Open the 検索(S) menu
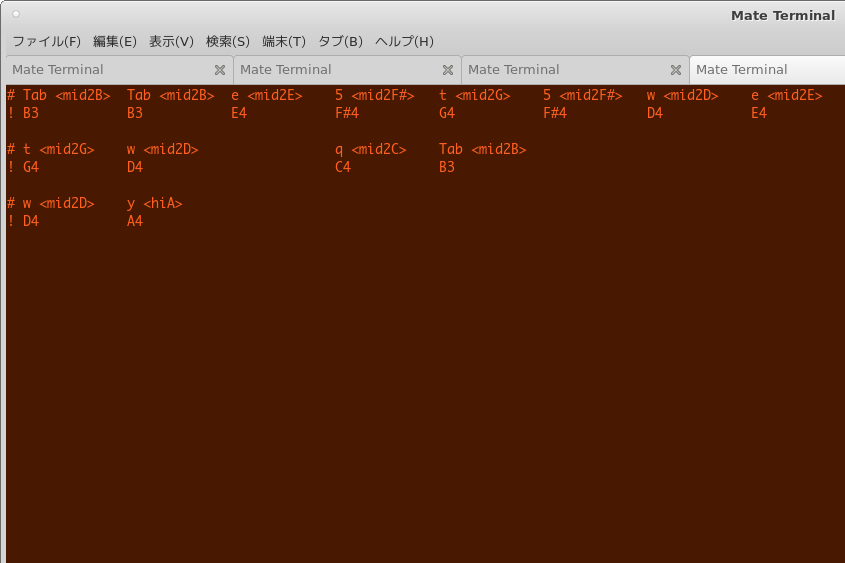Screen dimensions: 845x563 227,41
